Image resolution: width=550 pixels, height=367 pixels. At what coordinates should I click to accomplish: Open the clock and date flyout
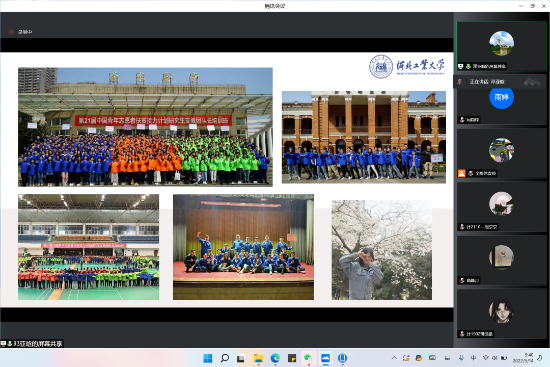(523, 358)
